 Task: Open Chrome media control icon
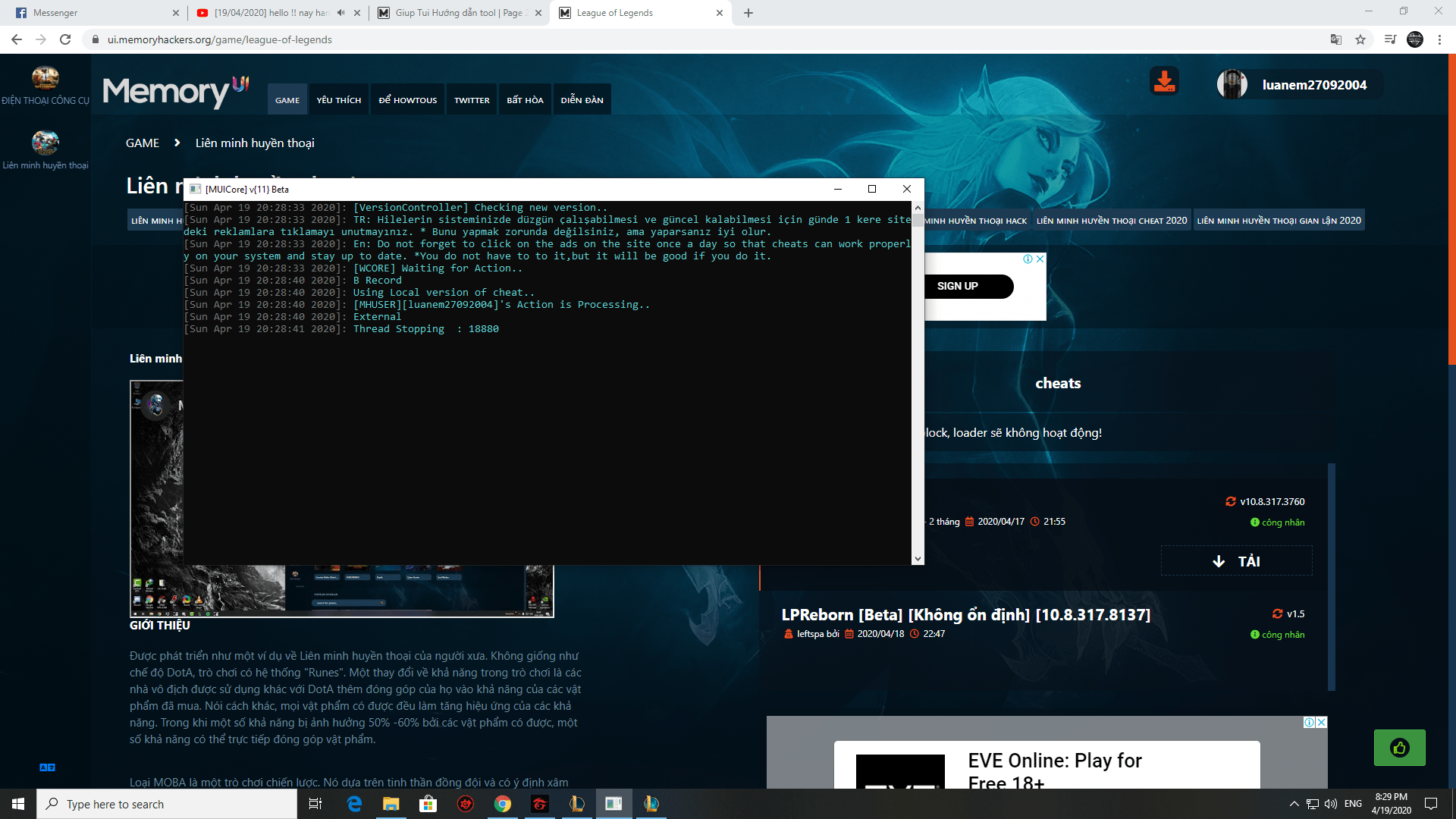point(1390,39)
